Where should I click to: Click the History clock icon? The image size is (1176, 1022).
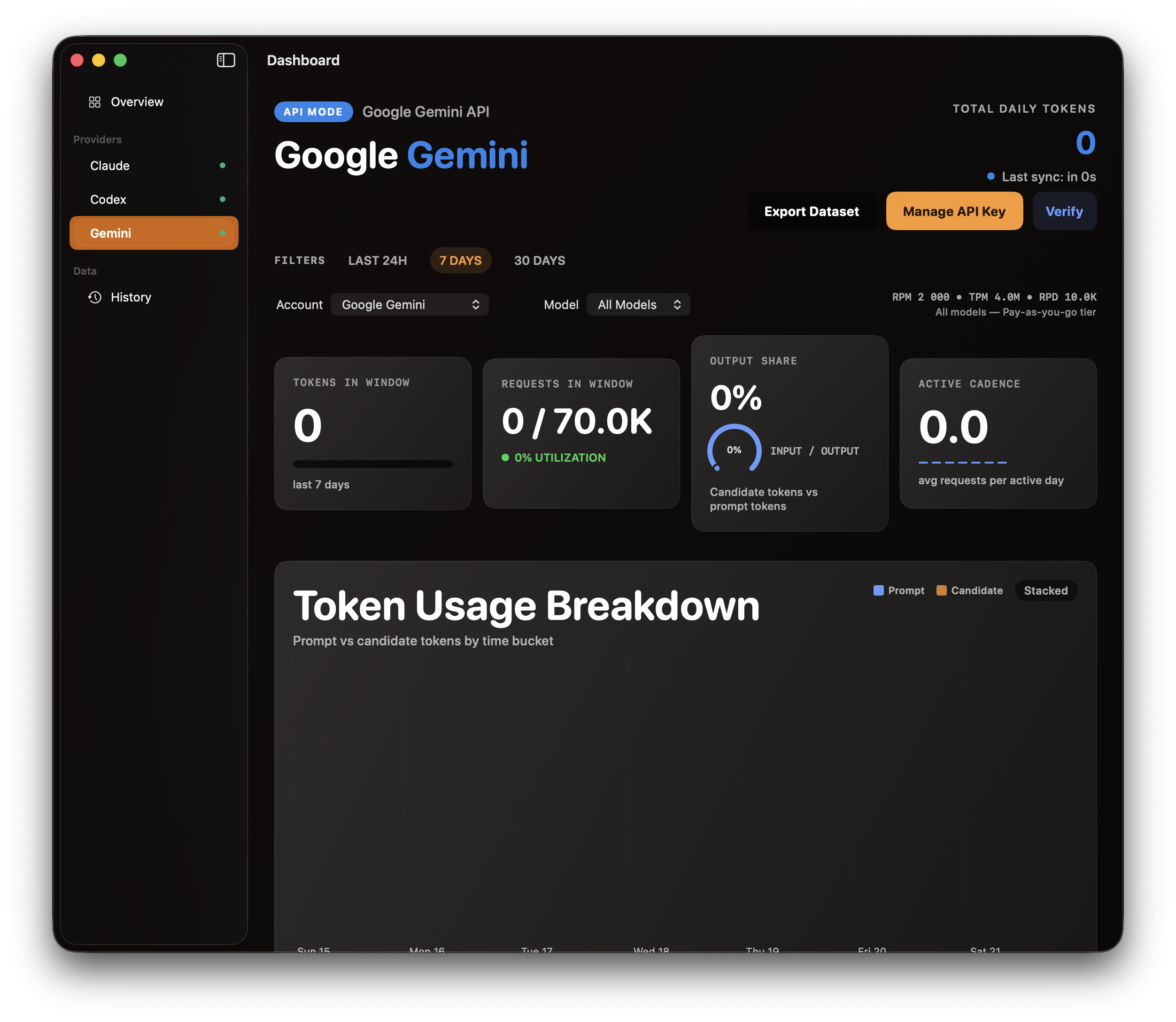click(x=95, y=297)
